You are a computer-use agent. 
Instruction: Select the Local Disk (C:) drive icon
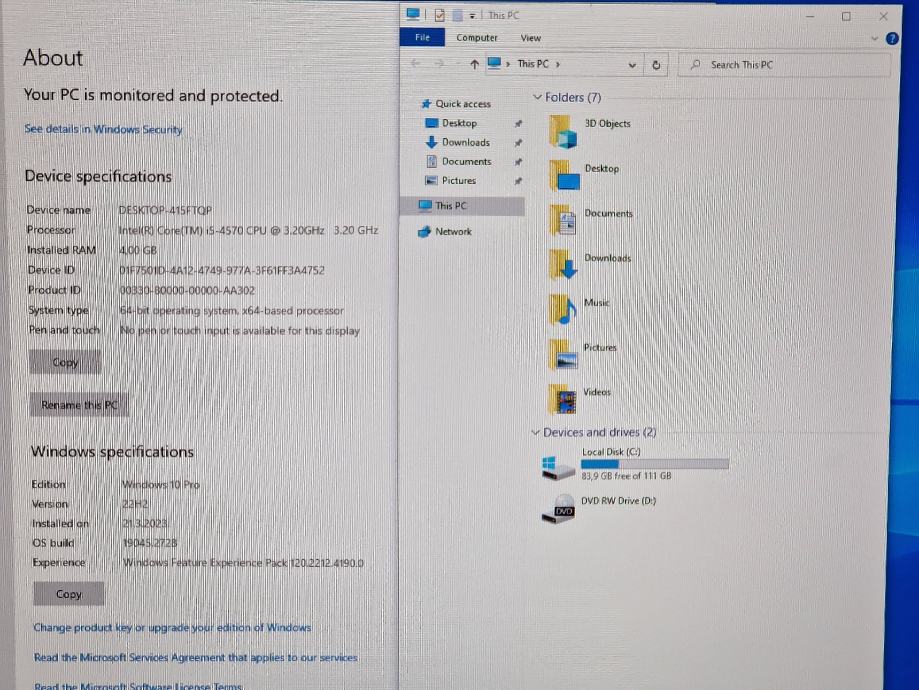[x=557, y=467]
